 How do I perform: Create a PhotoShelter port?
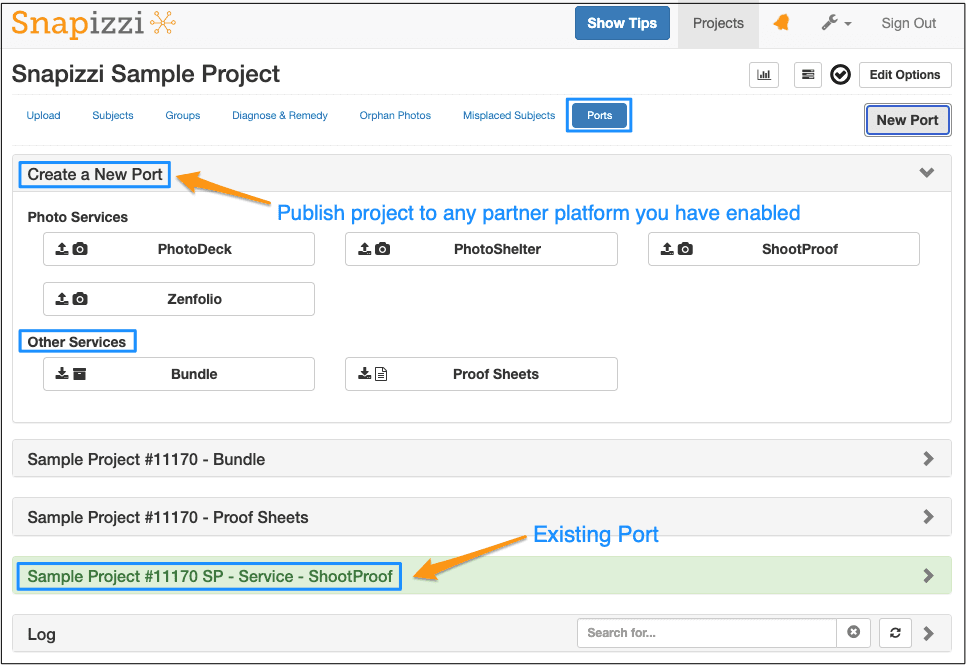point(481,249)
